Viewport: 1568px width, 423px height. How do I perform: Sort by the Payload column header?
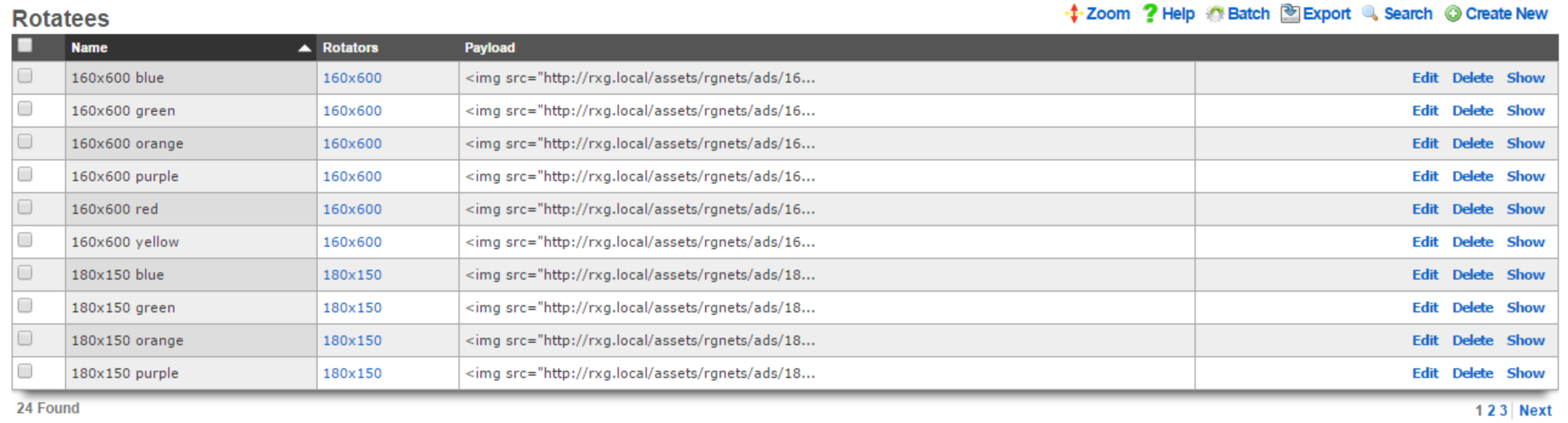(x=489, y=47)
